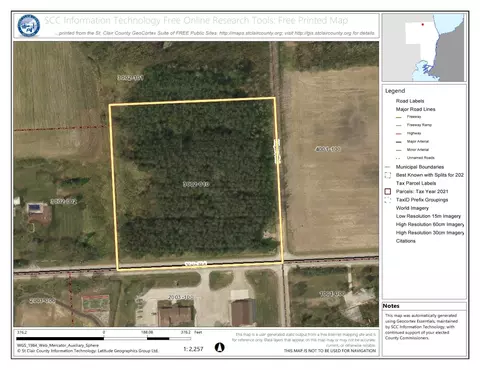Click parcel label '2003-000' at lower left
The width and height of the screenshot is (480, 370).
pos(42,301)
